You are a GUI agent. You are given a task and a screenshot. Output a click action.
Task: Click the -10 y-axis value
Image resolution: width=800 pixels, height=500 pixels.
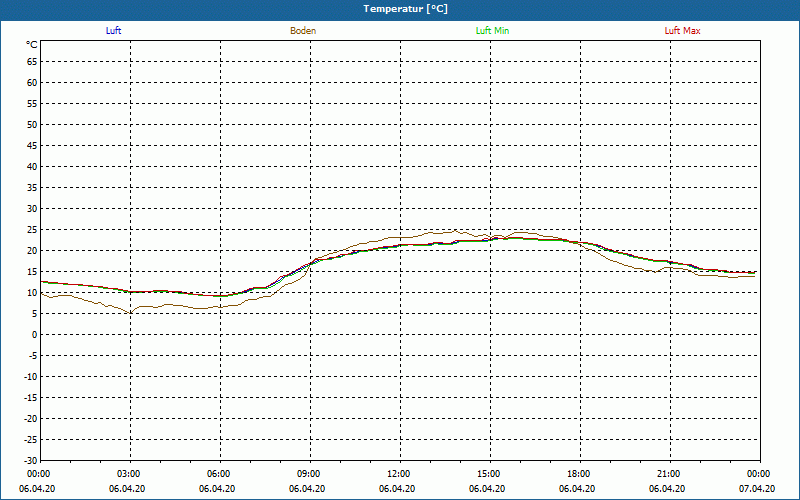tap(30, 377)
